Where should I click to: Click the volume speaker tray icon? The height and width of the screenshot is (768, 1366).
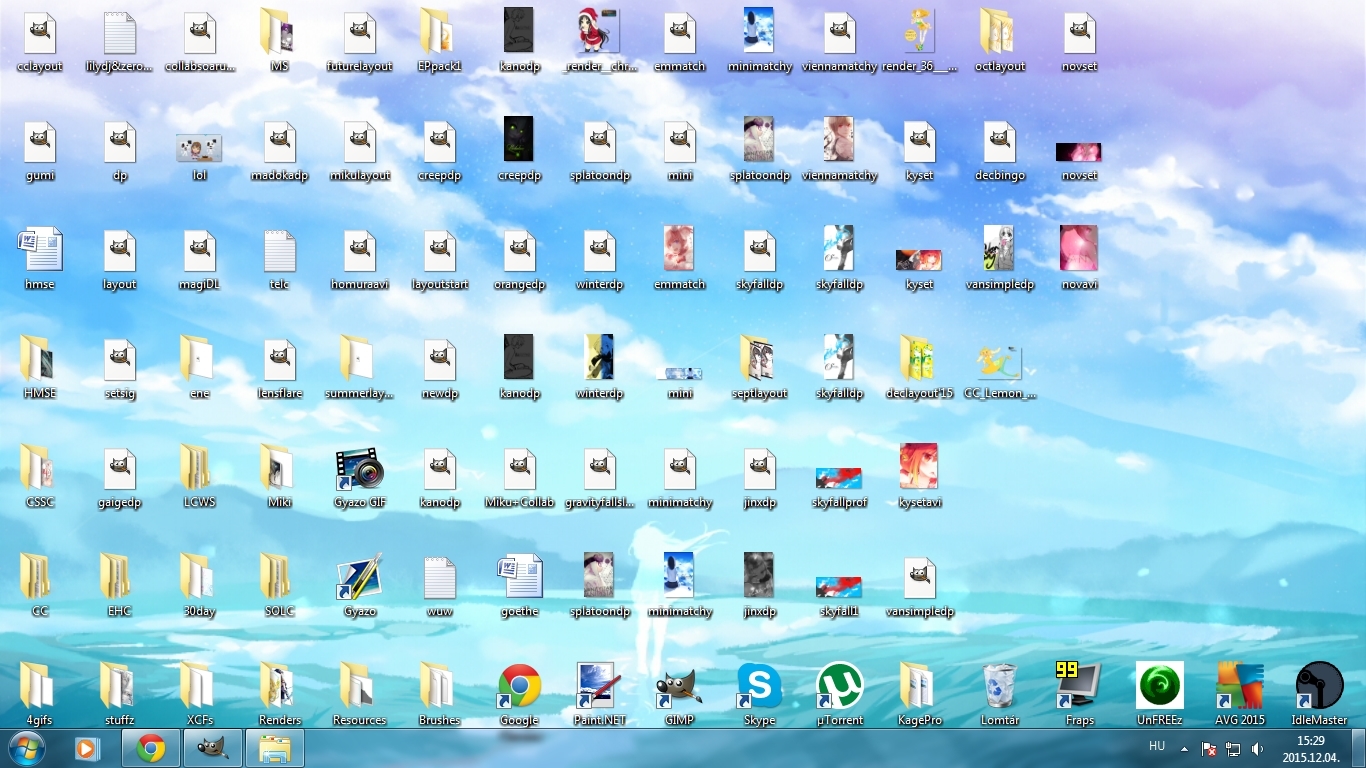(1257, 749)
